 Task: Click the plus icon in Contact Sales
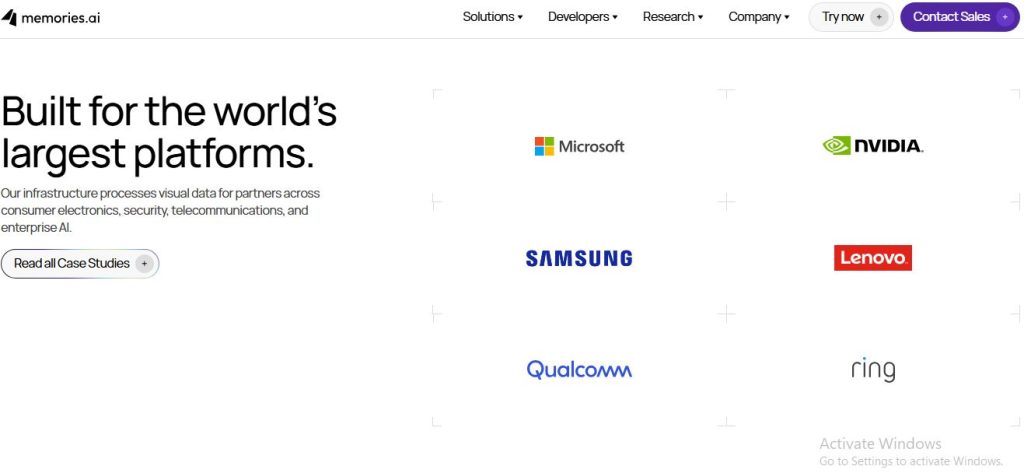(x=1004, y=18)
